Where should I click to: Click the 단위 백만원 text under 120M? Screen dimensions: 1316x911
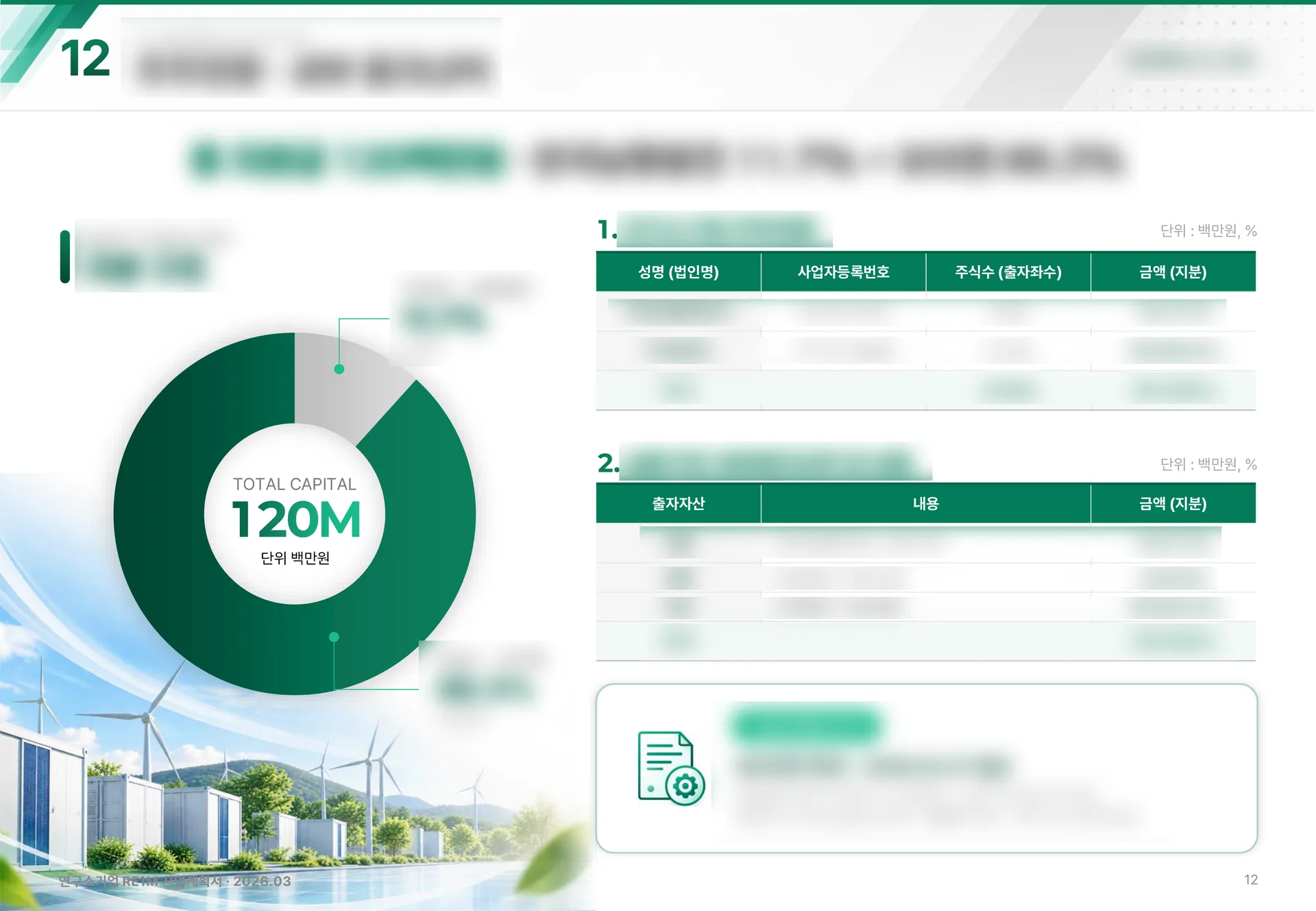tap(295, 558)
